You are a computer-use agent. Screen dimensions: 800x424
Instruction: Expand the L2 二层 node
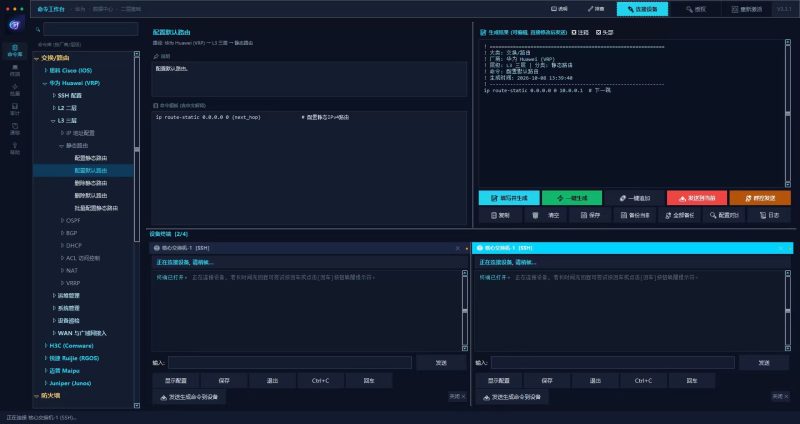coord(54,108)
